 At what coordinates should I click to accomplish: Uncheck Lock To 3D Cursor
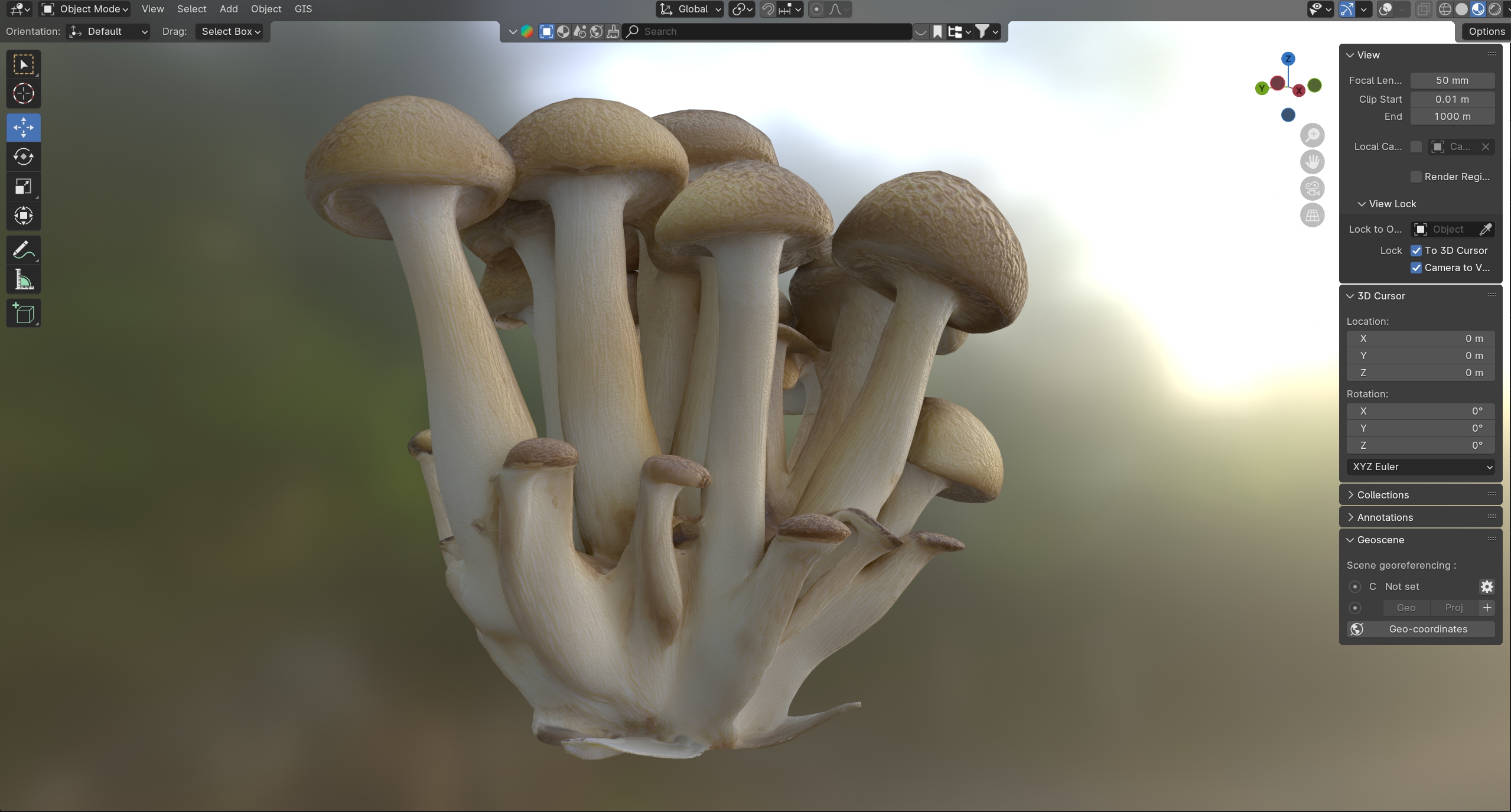(x=1416, y=250)
